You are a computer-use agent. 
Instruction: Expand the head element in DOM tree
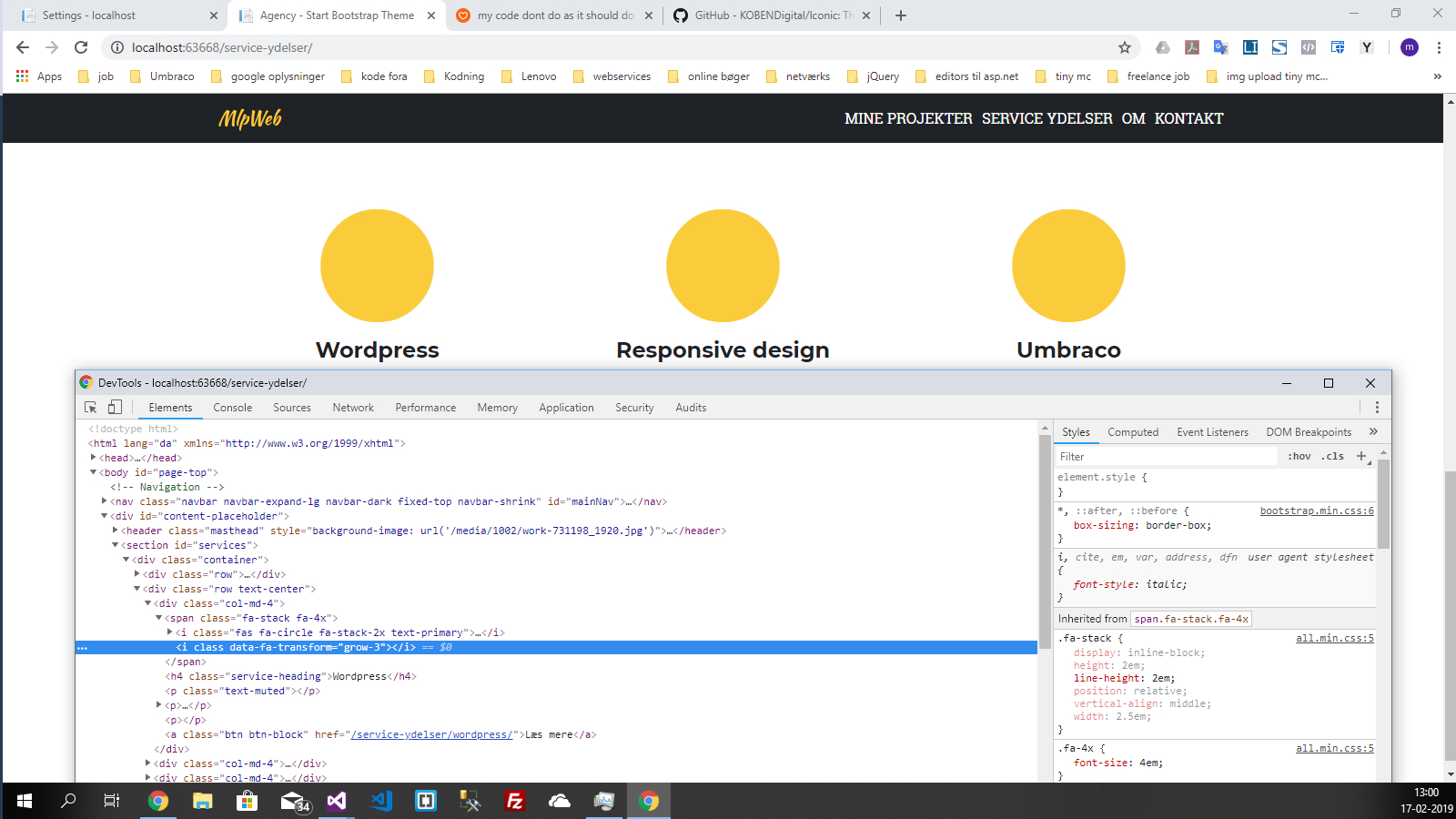point(94,458)
